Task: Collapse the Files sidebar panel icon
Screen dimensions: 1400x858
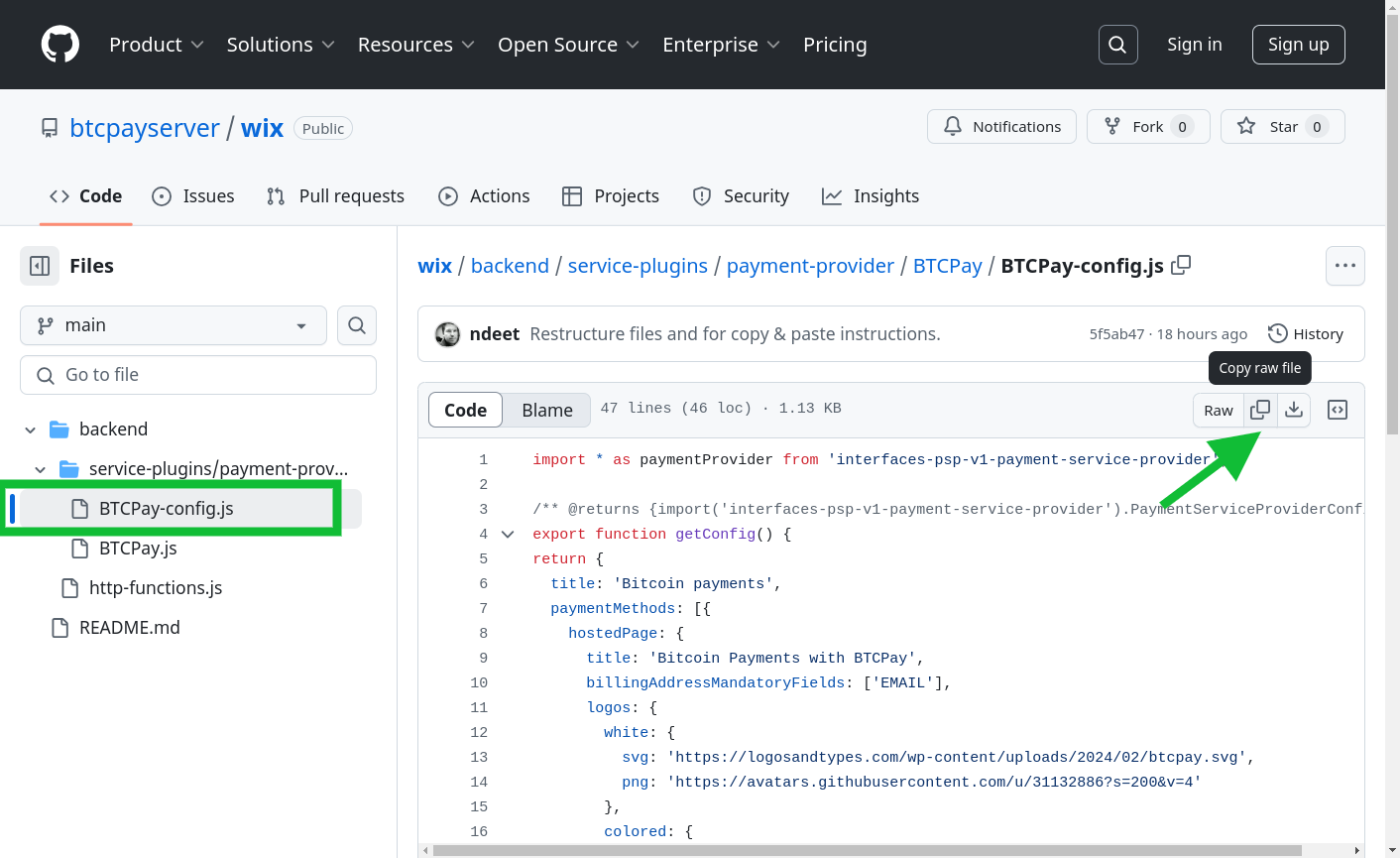Action: [40, 265]
